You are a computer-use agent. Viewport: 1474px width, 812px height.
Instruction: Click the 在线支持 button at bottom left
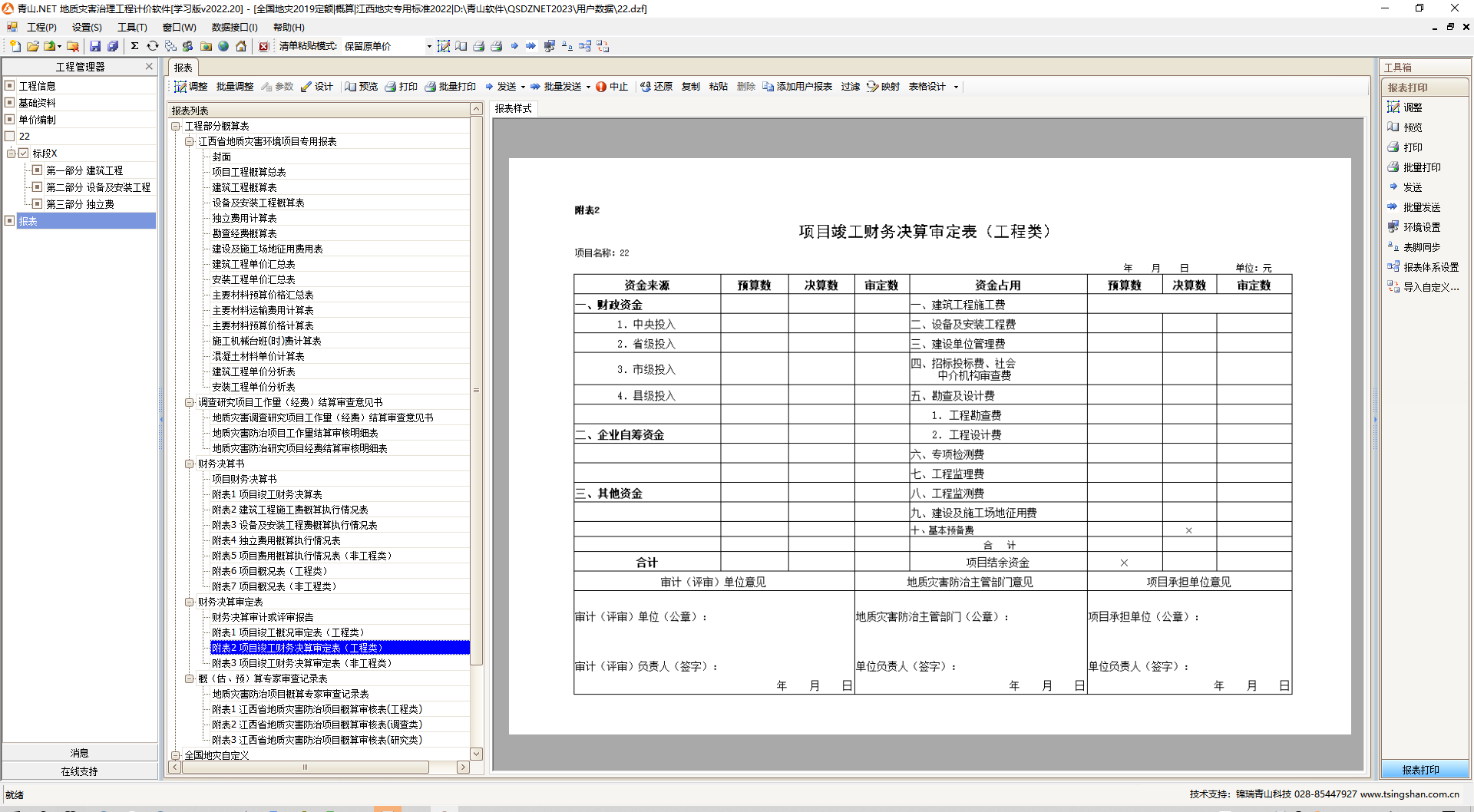click(x=80, y=771)
